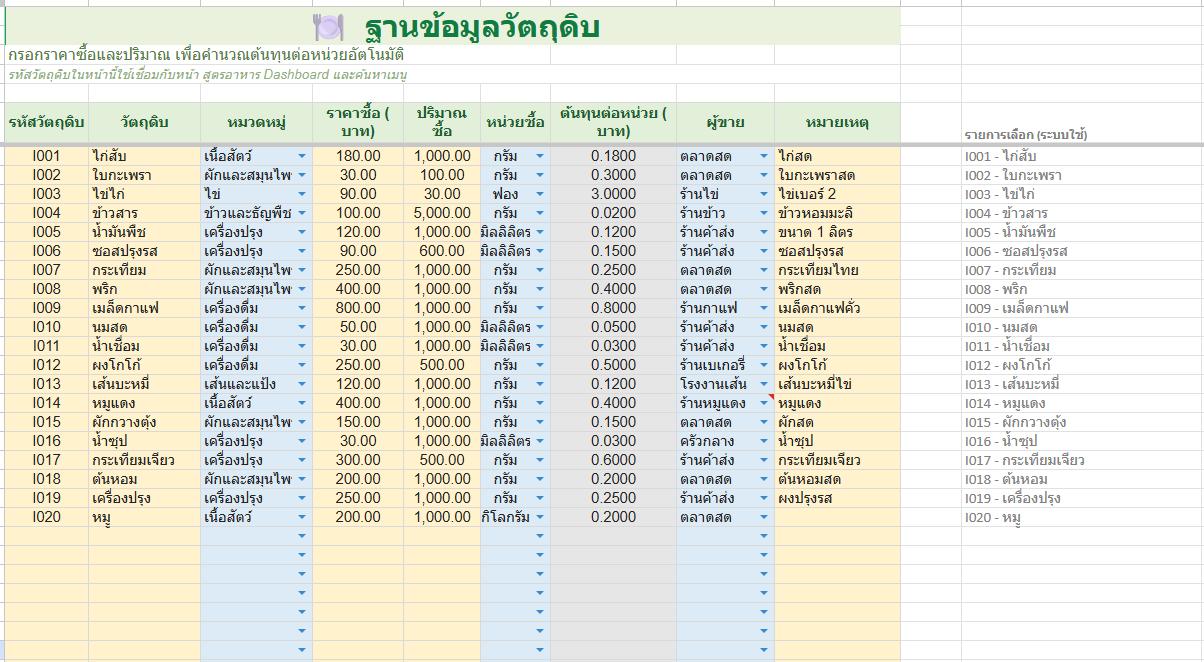Select ingredient cell น้ำเชื่อม
The image size is (1204, 662).
(x=144, y=346)
